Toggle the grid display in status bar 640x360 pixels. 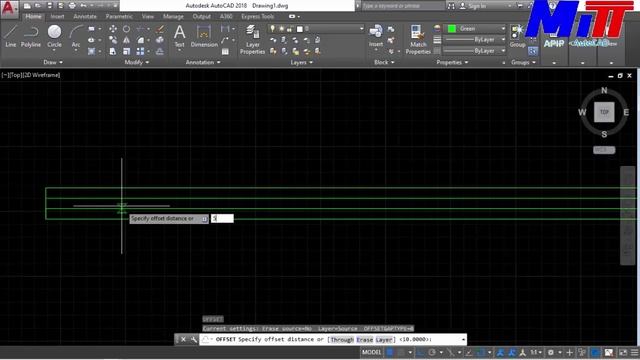click(390, 352)
